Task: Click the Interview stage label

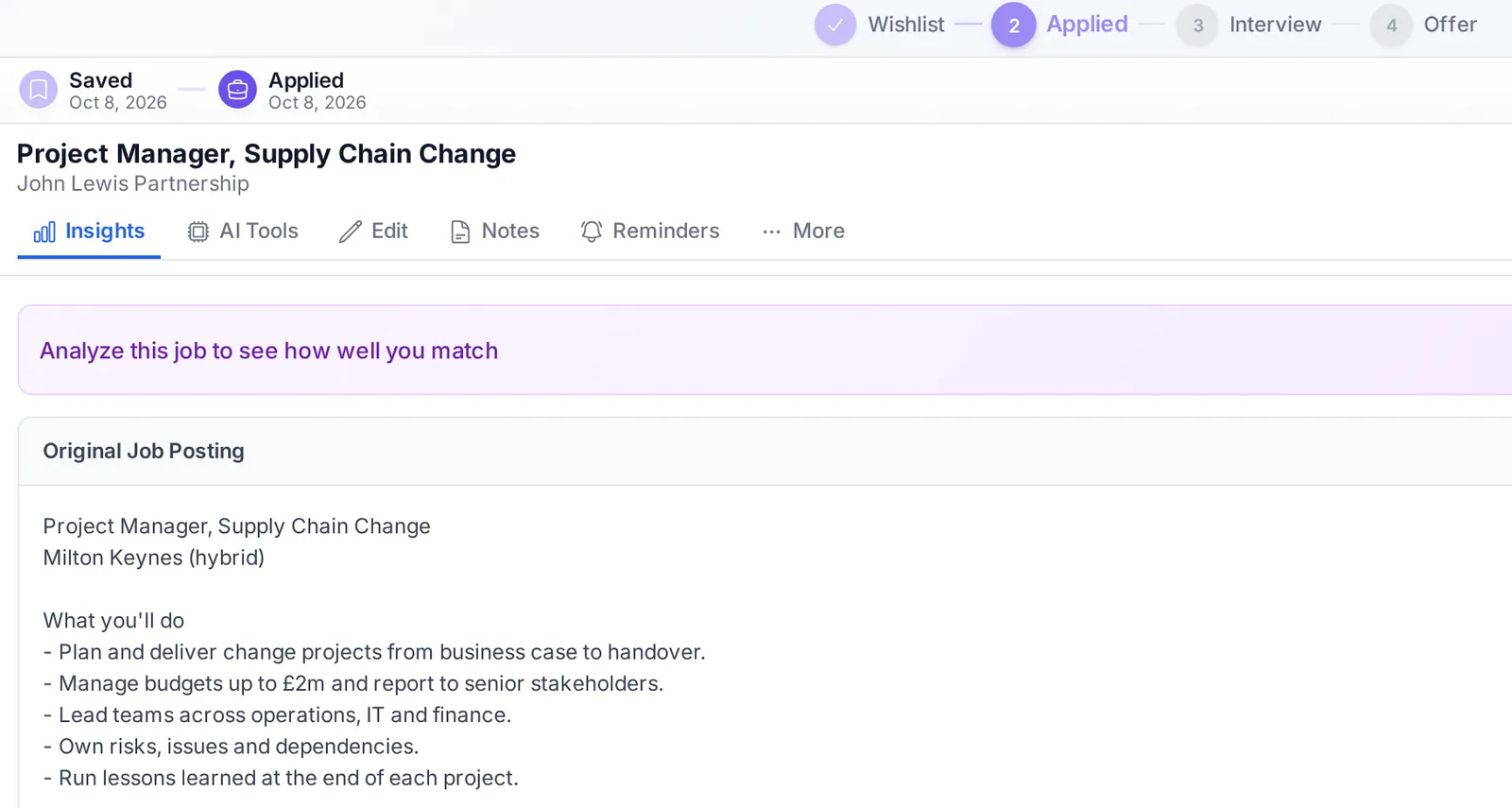Action: click(1275, 25)
